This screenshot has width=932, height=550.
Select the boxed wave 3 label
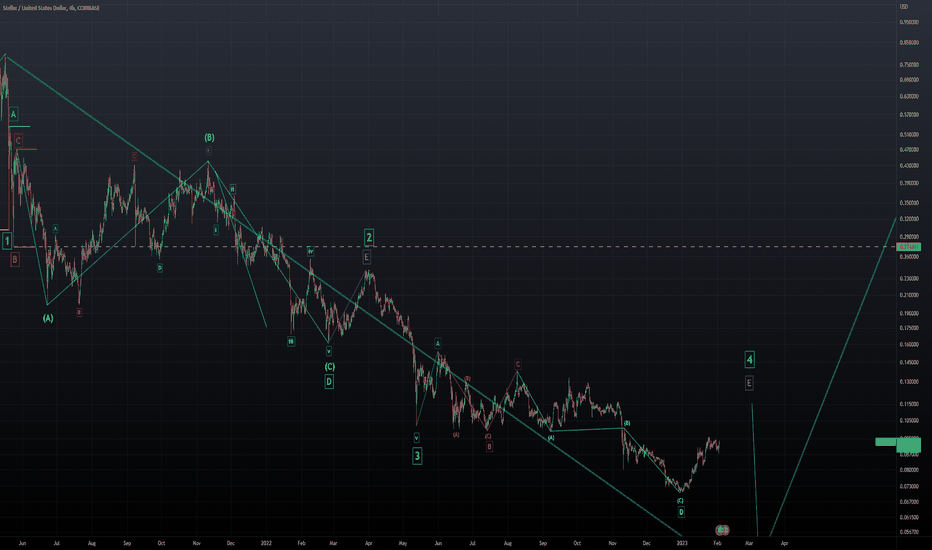click(x=417, y=456)
